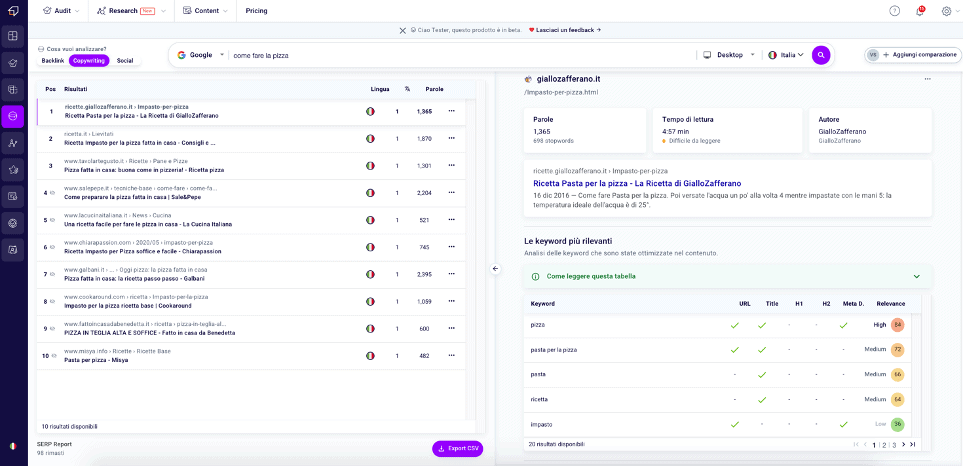This screenshot has height=466, width=964.
Task: Select Copywriting analysis option
Action: click(x=89, y=60)
